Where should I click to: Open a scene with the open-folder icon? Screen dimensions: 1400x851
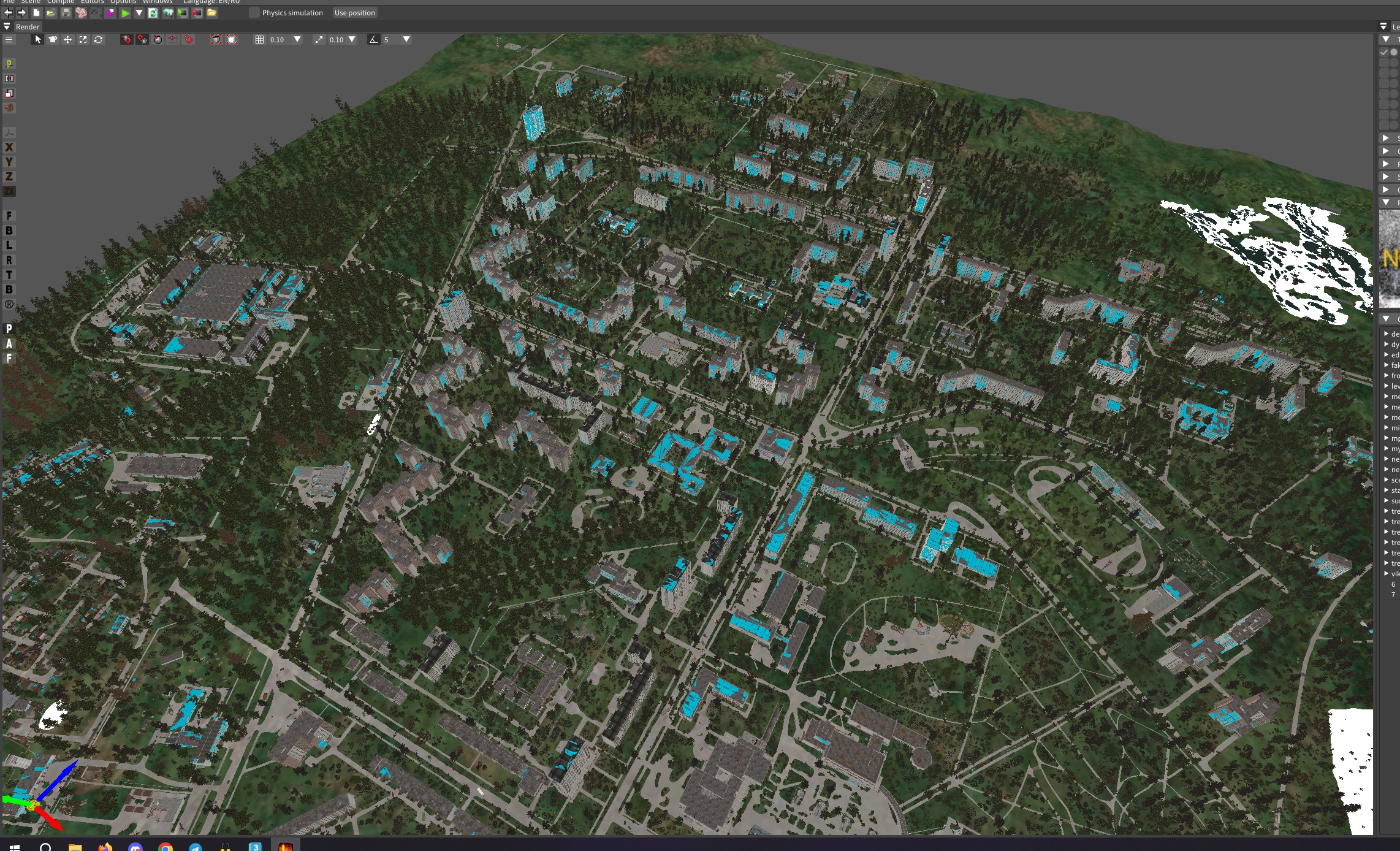coord(51,13)
